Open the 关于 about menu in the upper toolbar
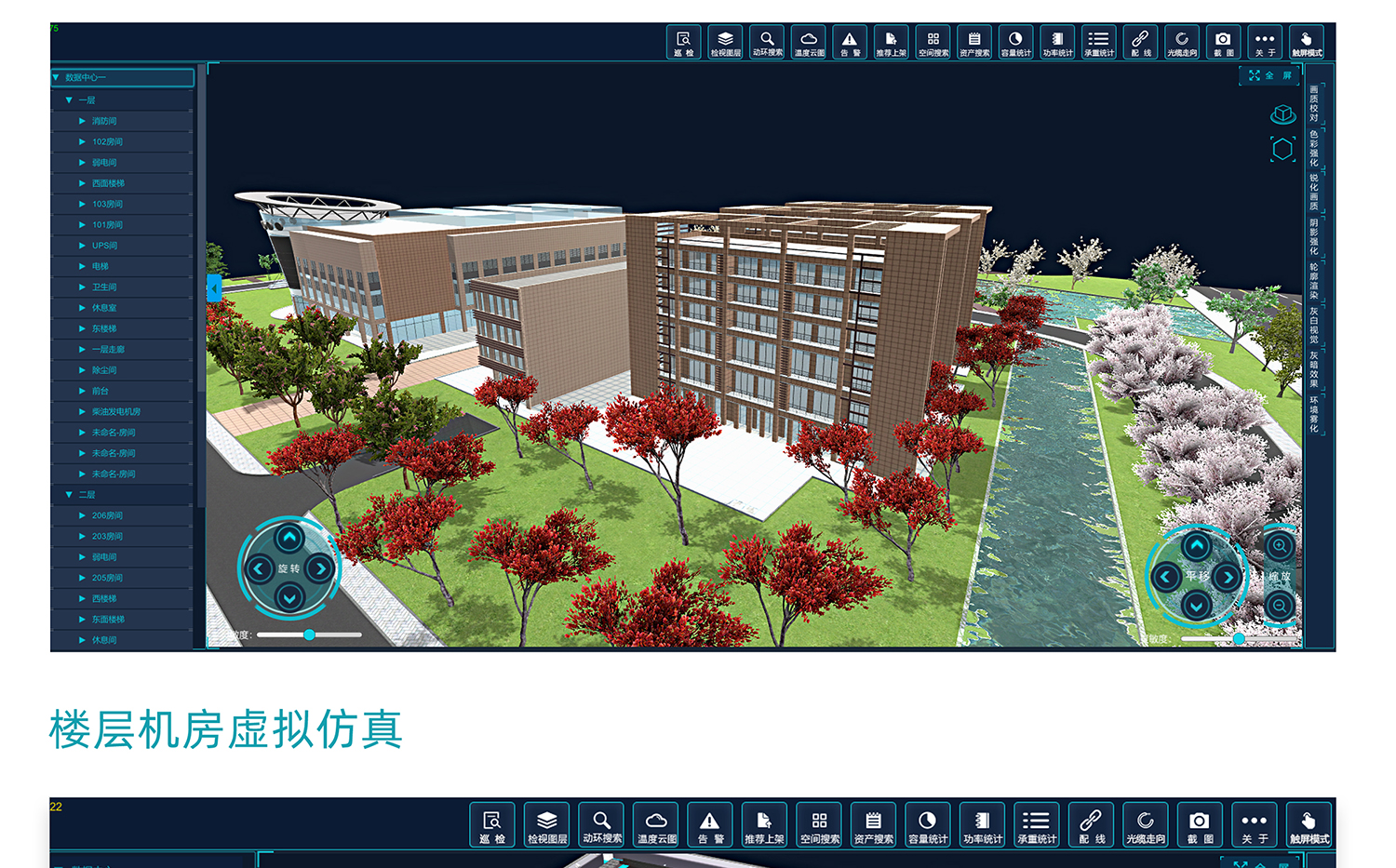Viewport: 1396px width, 868px height. coord(1265,43)
